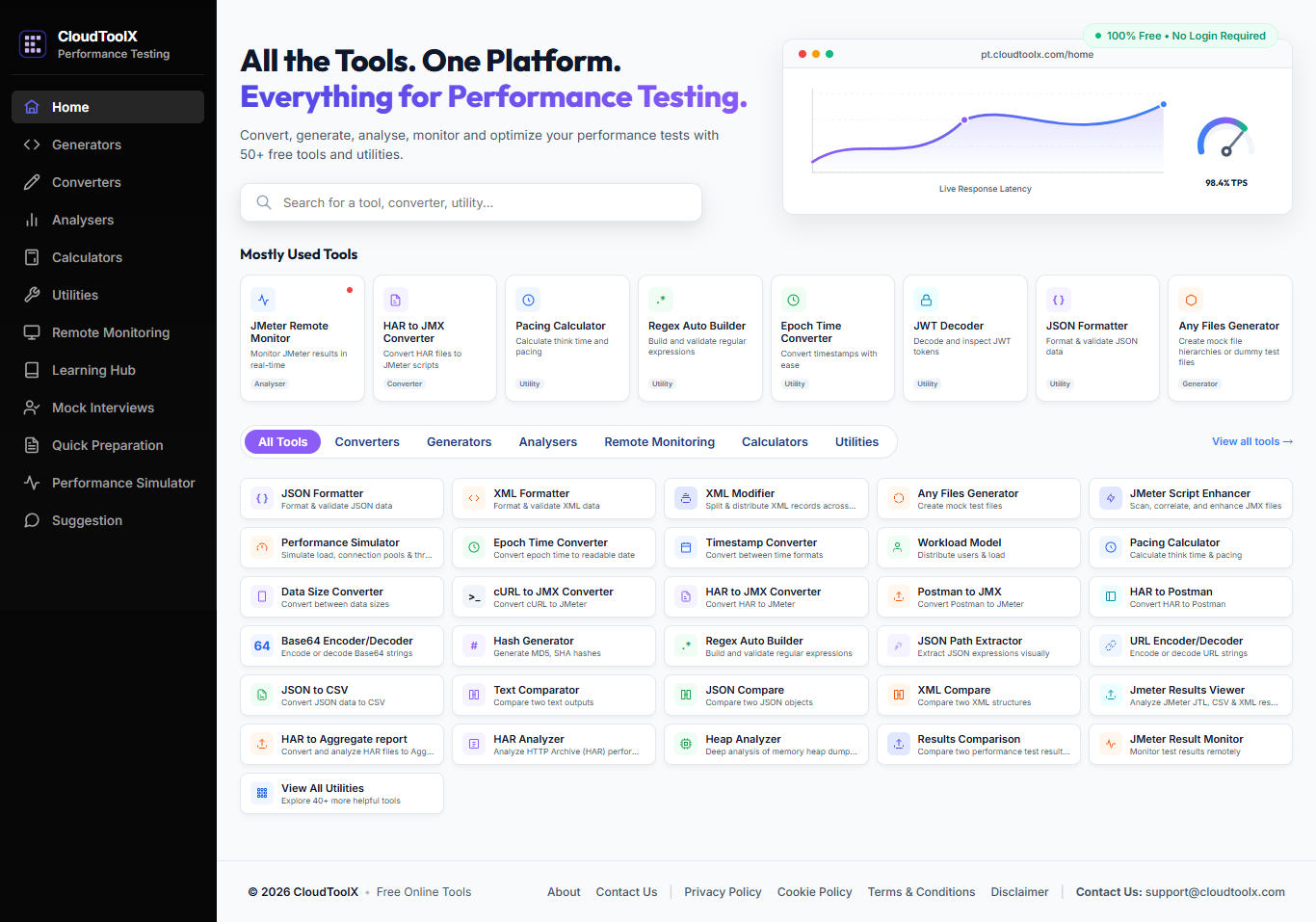Open the JSON Path Extractor tool card
This screenshot has width=1316, height=922.
[979, 645]
